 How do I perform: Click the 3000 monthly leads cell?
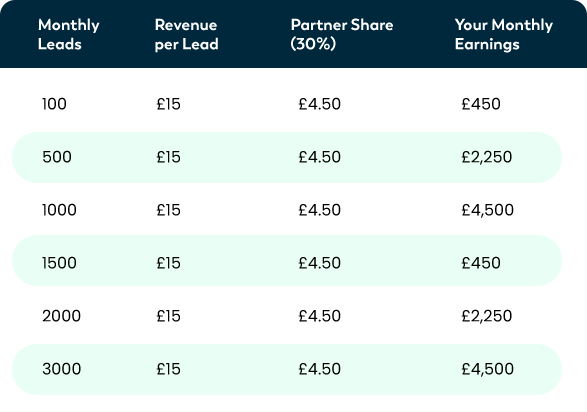point(61,369)
